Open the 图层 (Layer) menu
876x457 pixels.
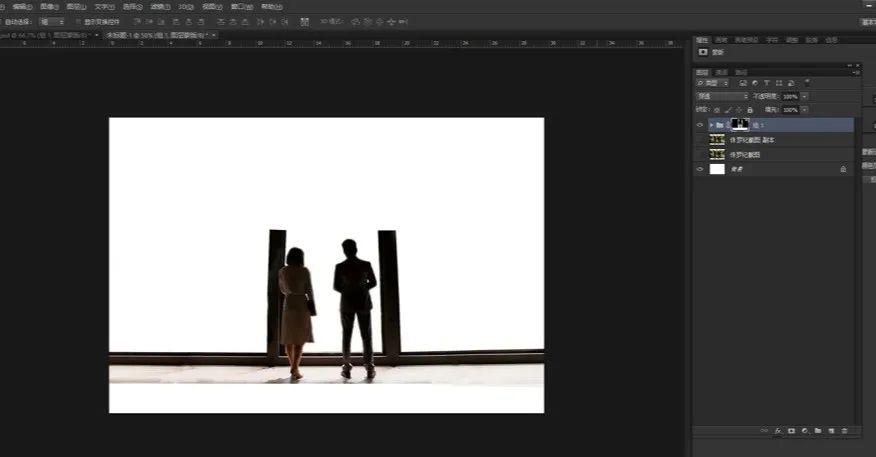pos(77,7)
